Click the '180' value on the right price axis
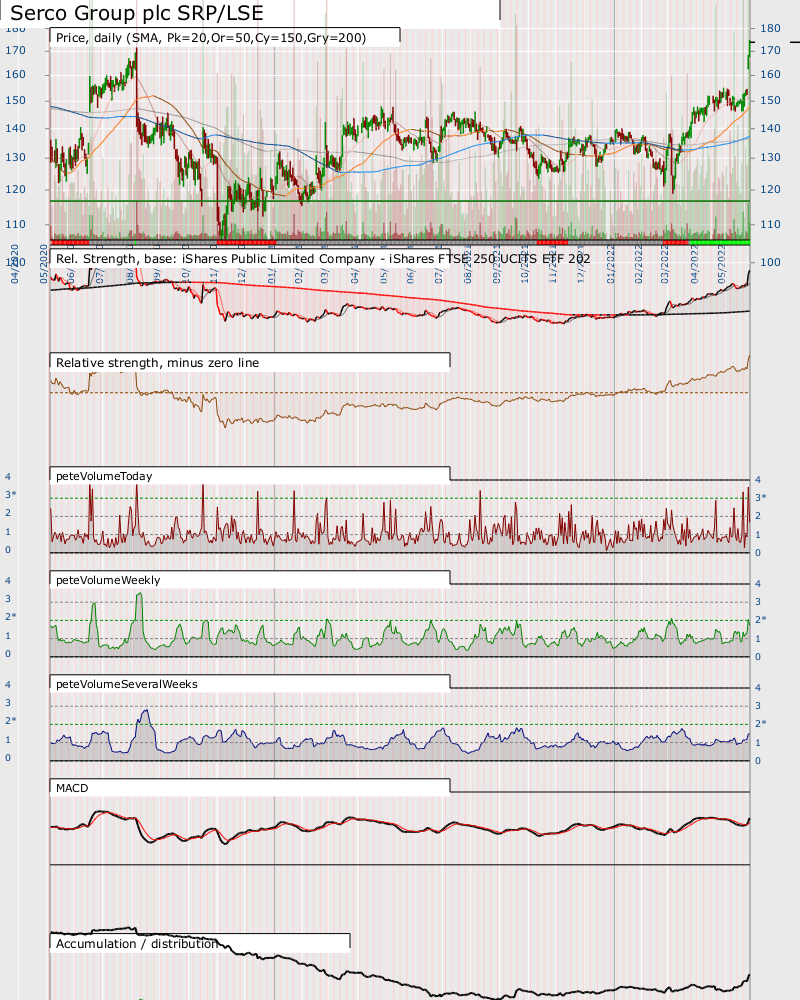The image size is (800, 1000). 770,28
